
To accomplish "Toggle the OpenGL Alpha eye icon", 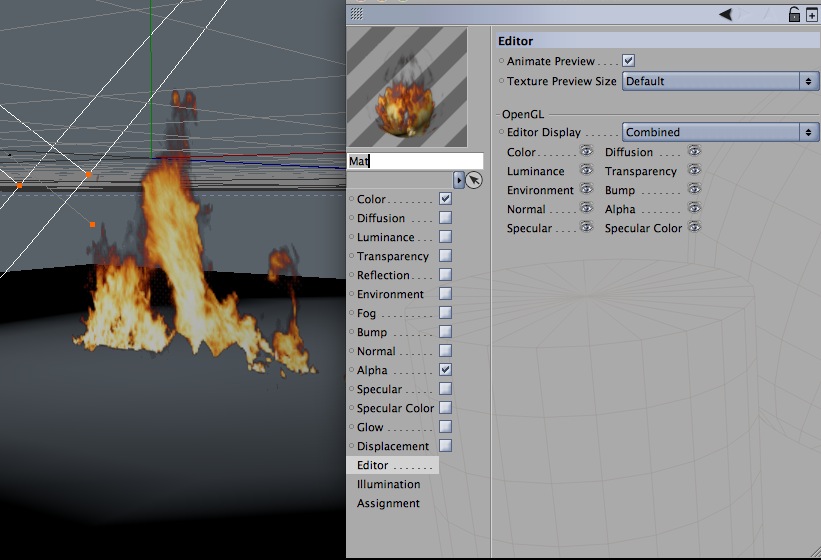I will tap(694, 208).
